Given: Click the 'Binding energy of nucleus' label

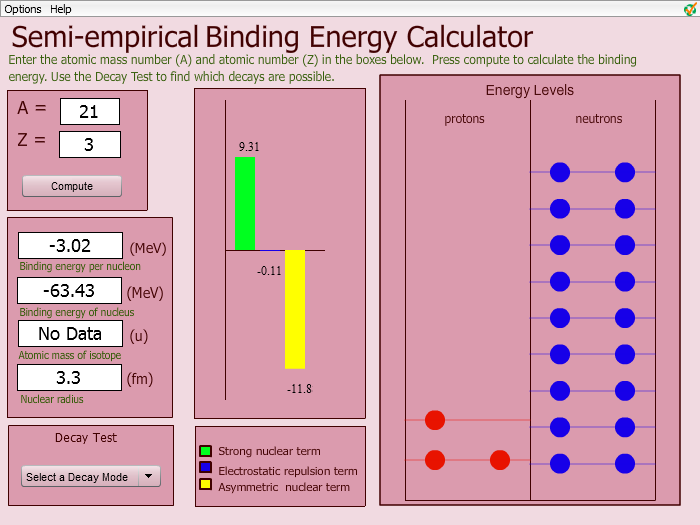Looking at the screenshot, I should (77, 312).
